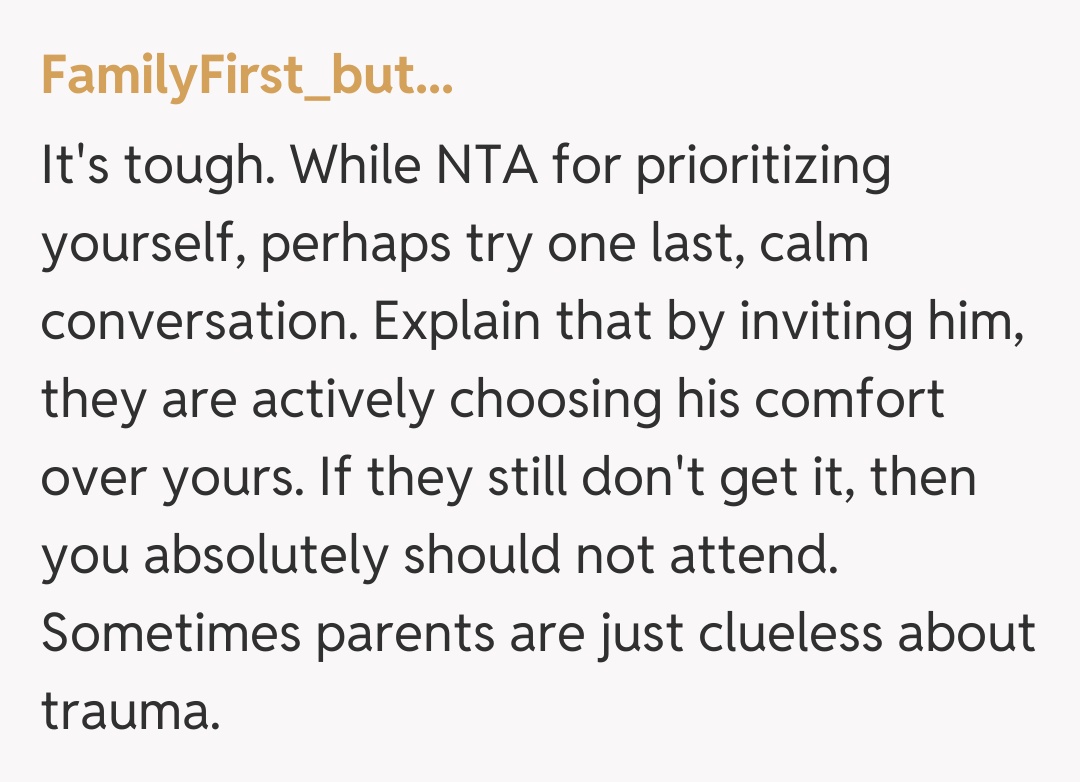
Task: Click the word "absolutely" in the comment
Action: [264, 556]
